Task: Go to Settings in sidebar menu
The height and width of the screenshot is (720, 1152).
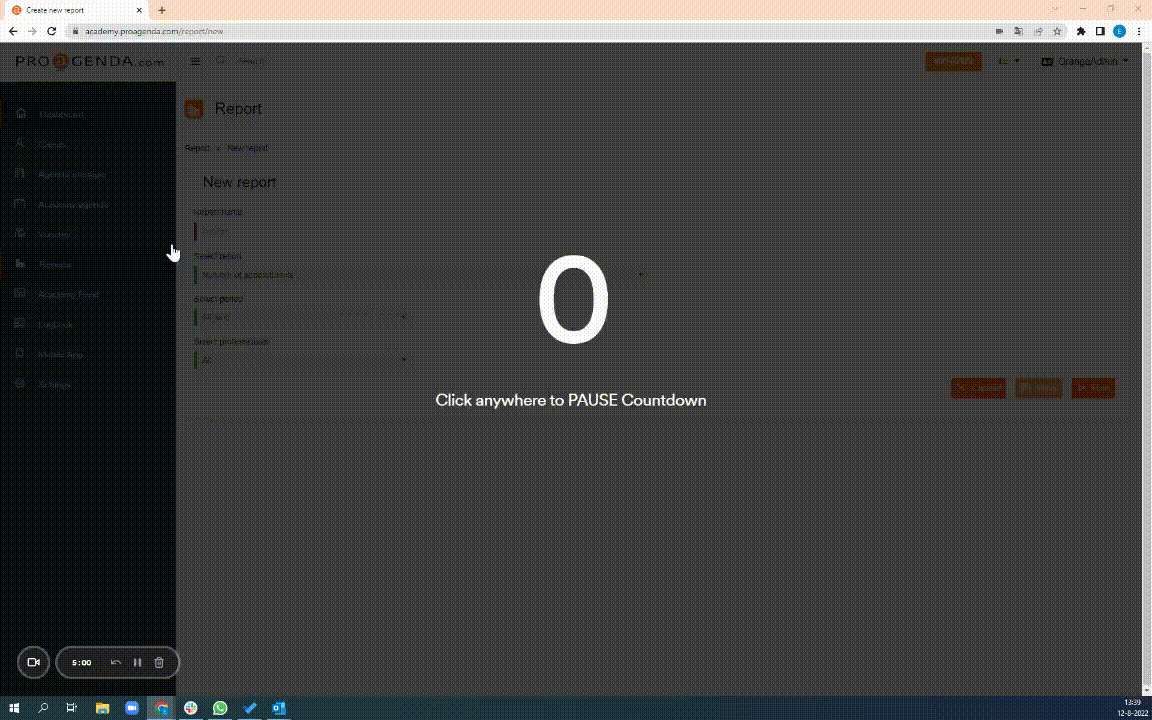Action: [x=55, y=384]
